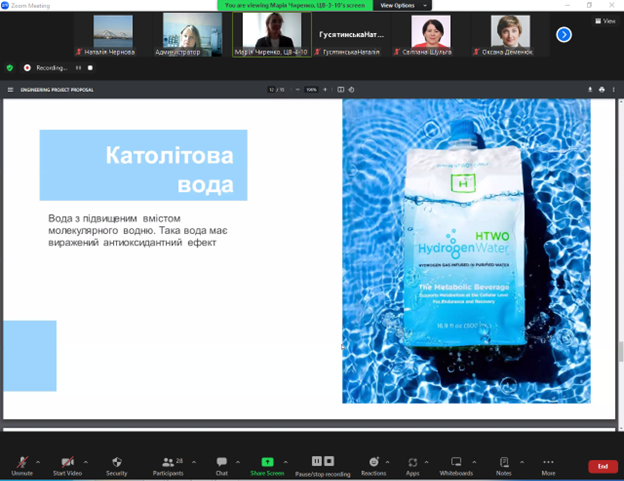Pause/stop the recording from toolbar
Image resolution: width=624 pixels, height=481 pixels.
[x=322, y=464]
